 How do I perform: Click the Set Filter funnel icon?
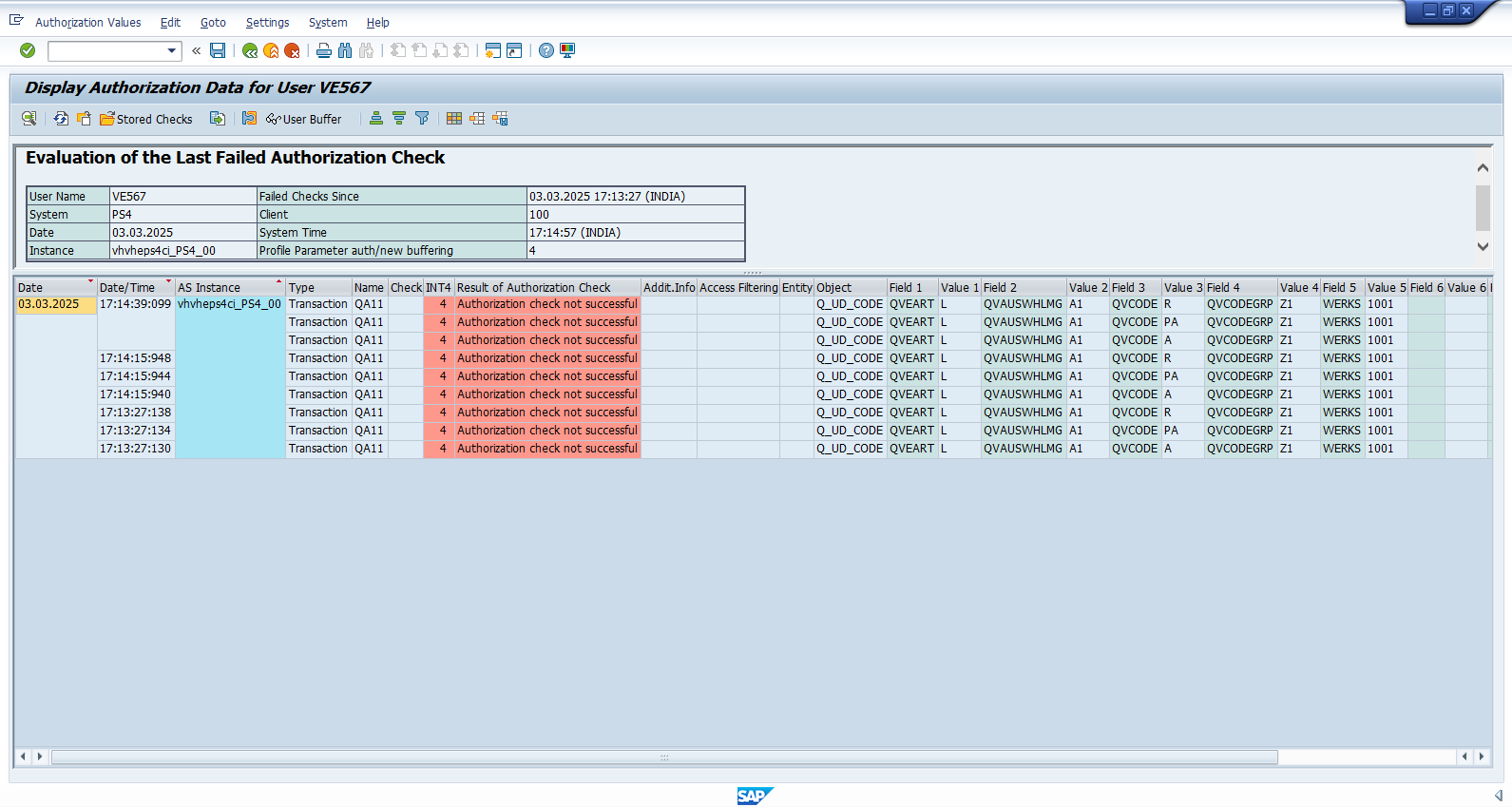point(422,119)
